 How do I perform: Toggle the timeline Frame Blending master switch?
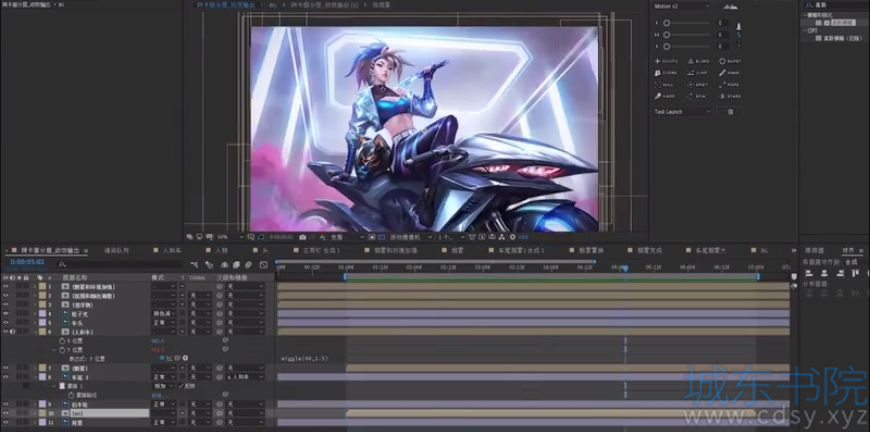click(x=236, y=265)
